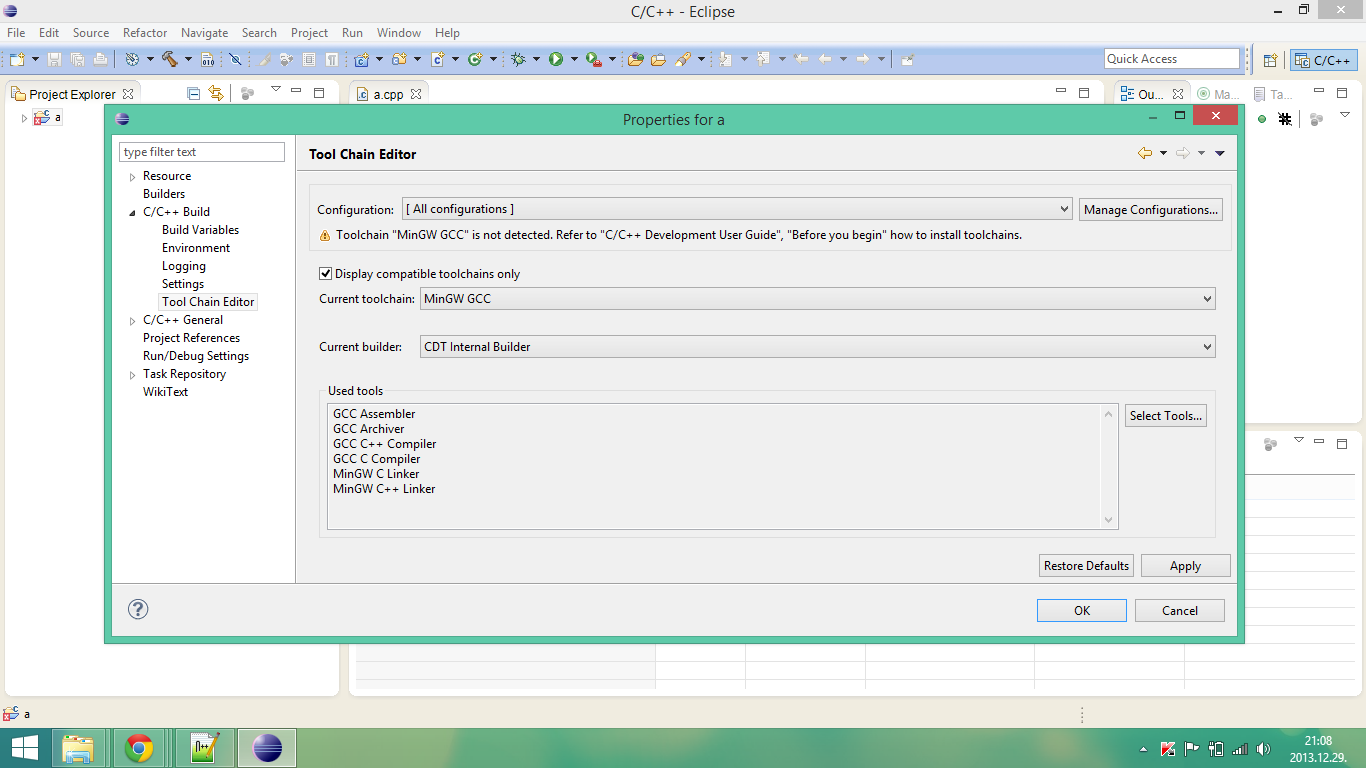Click the OK button

(x=1082, y=610)
